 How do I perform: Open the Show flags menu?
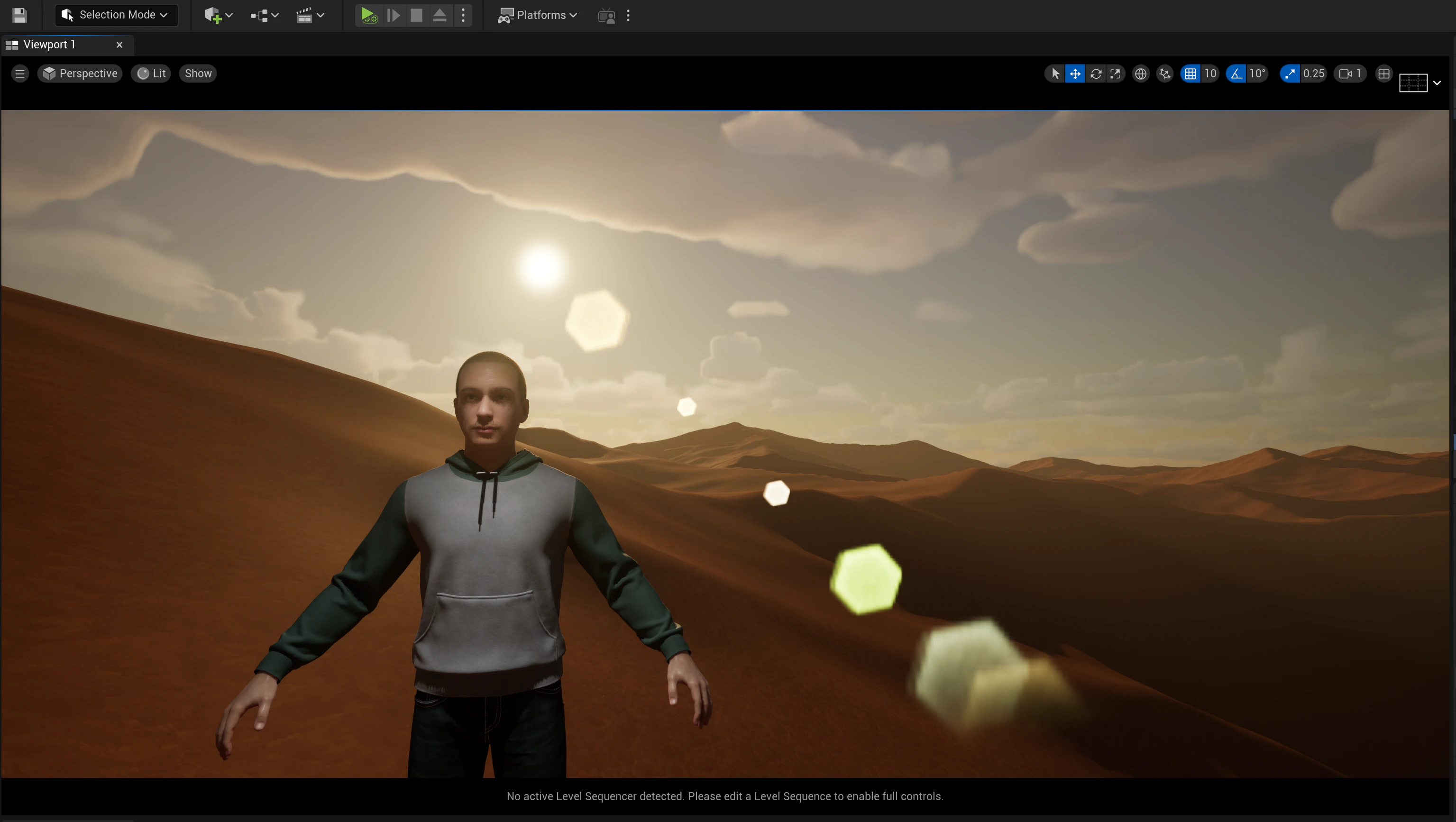(x=198, y=73)
